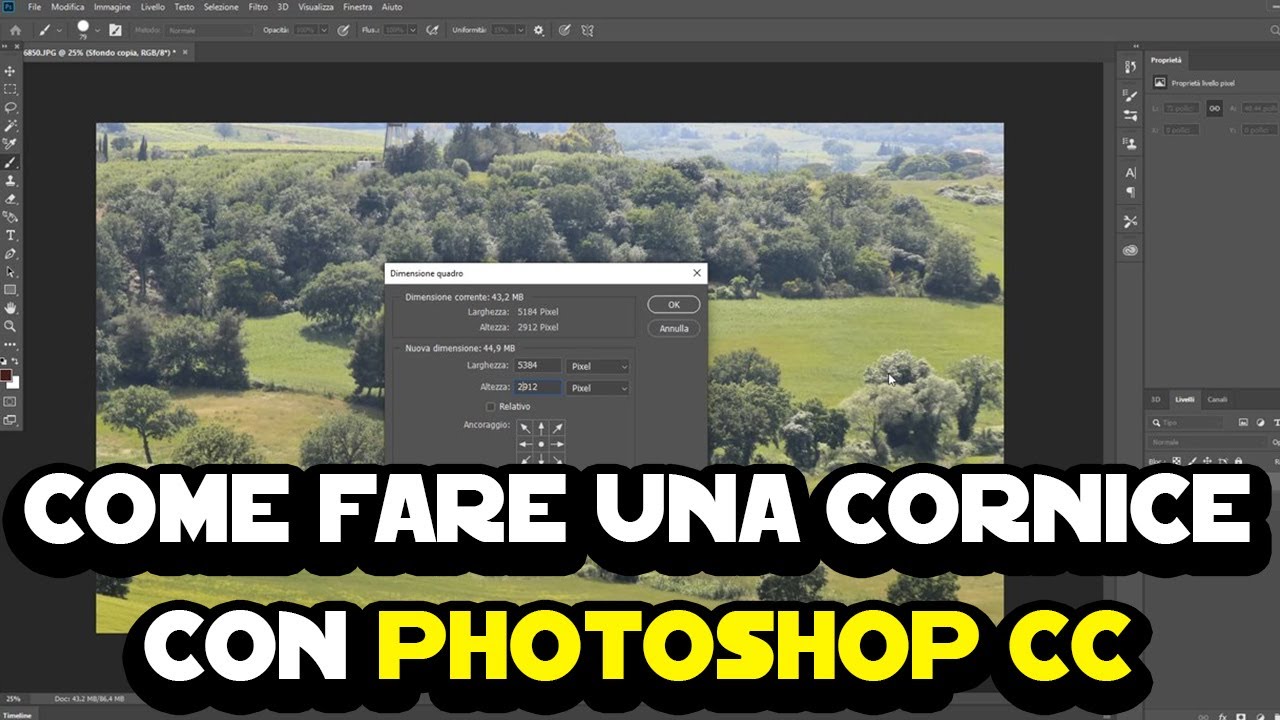
Task: Click the Altezza input field
Action: coord(538,387)
